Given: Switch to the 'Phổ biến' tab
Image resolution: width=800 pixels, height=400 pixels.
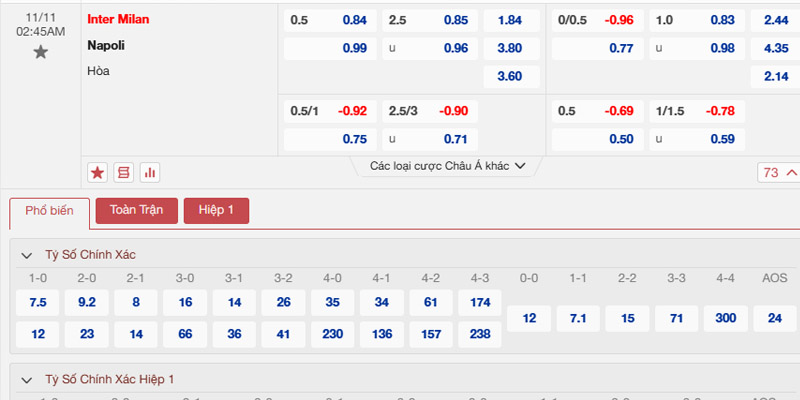Looking at the screenshot, I should pos(49,211).
